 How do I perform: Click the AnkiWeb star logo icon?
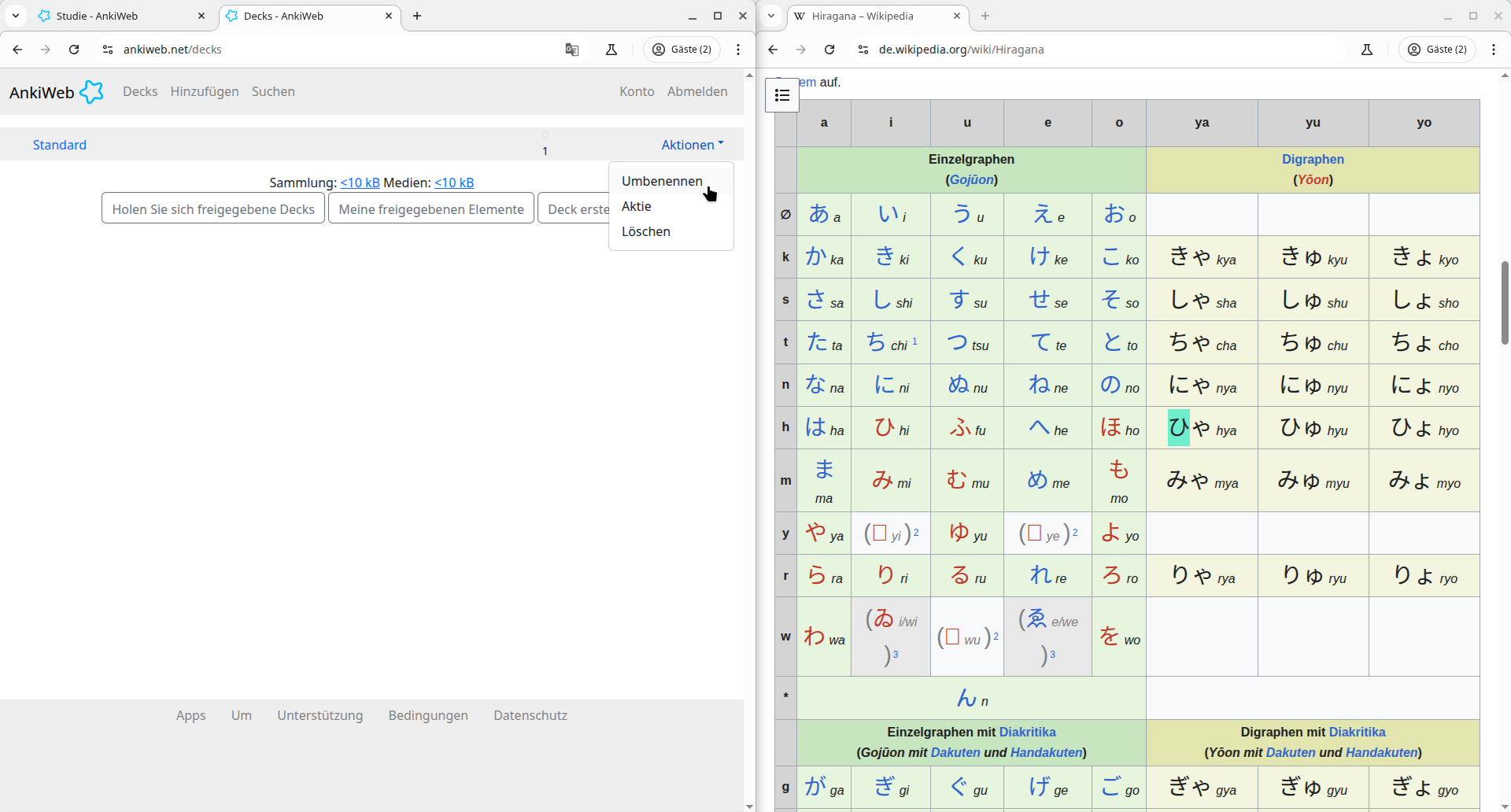[92, 92]
